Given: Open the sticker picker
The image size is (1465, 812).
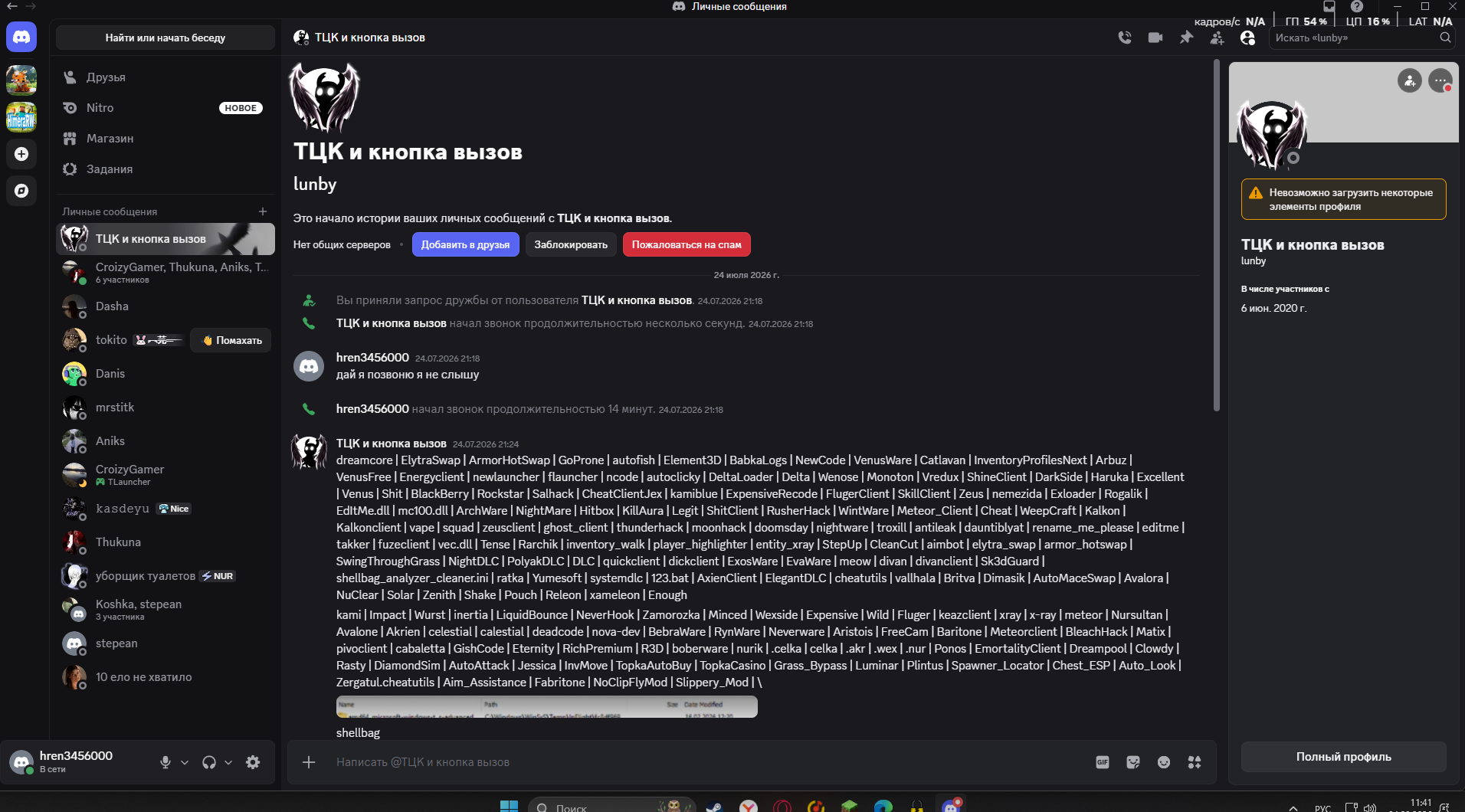Looking at the screenshot, I should [1133, 762].
